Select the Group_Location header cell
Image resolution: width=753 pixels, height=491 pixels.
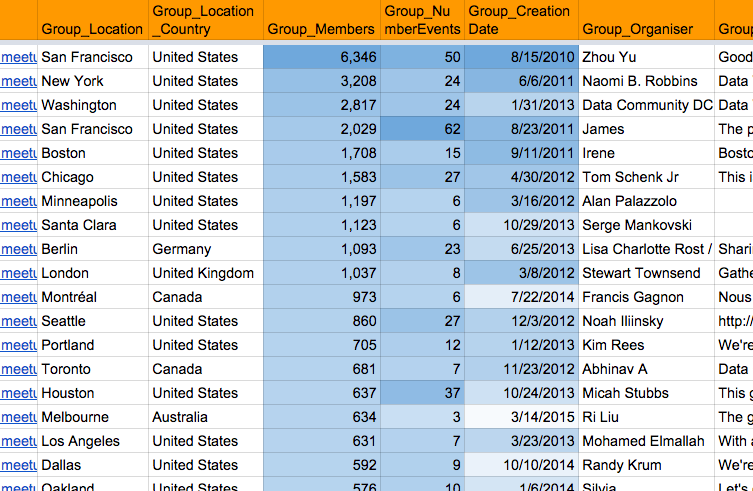(92, 29)
